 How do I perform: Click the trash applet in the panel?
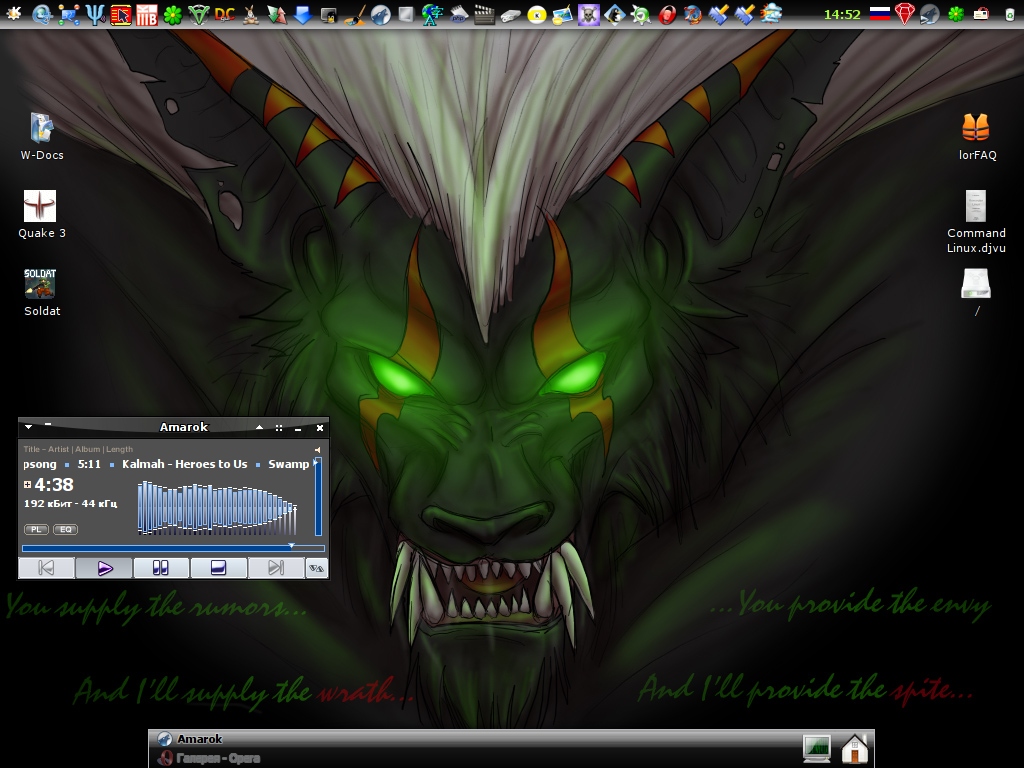pyautogui.click(x=1010, y=14)
